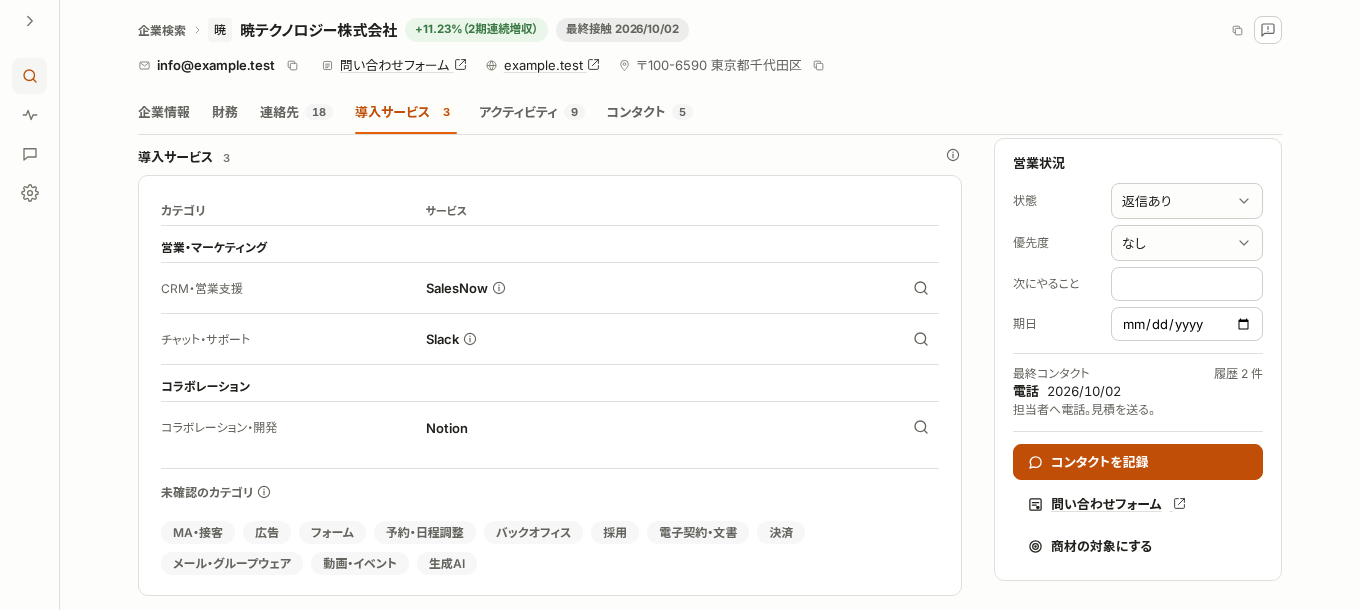Image resolution: width=1360 pixels, height=610 pixels.
Task: Focus the 次にやること input field
Action: (x=1187, y=284)
